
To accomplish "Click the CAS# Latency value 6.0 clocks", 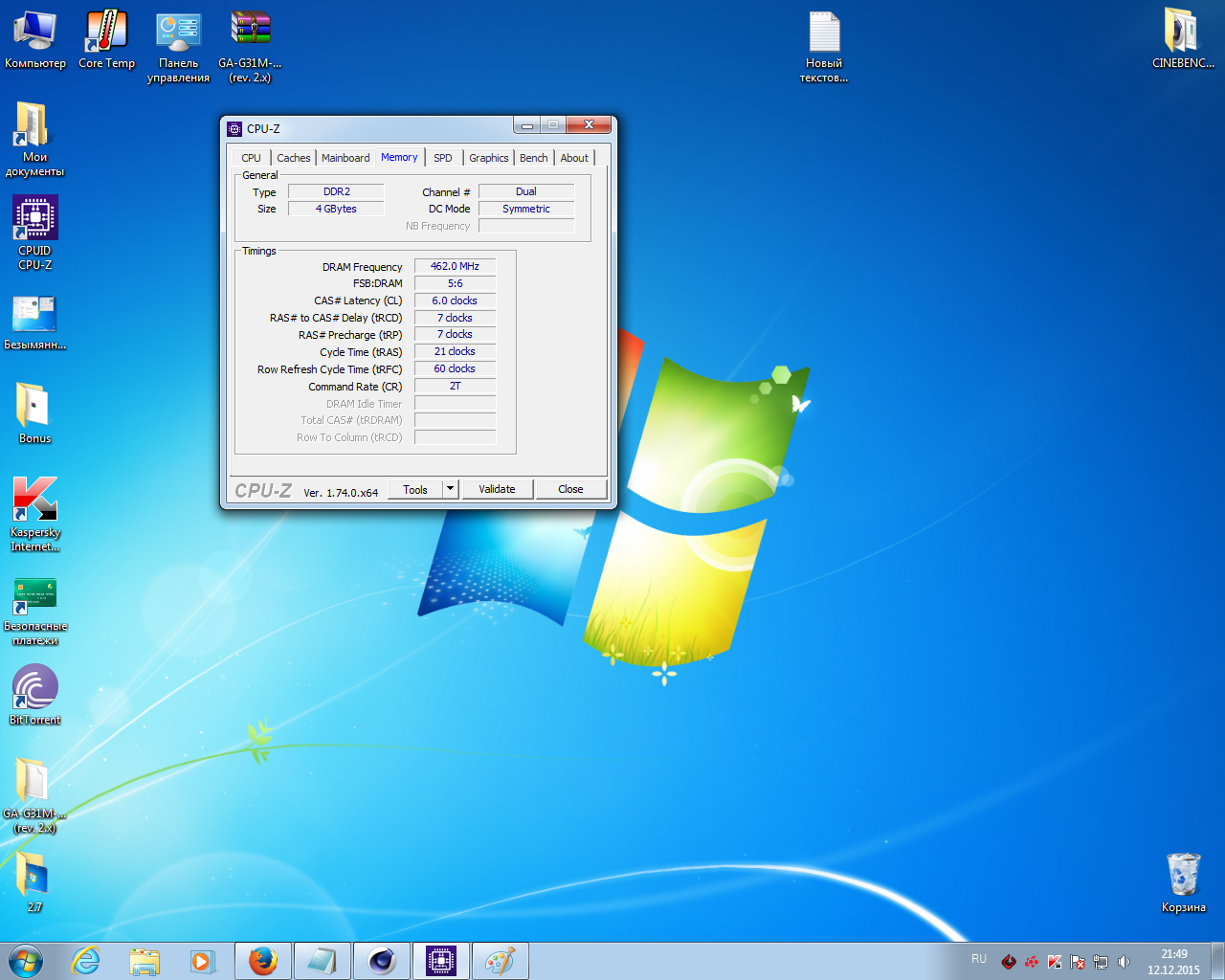I will point(455,301).
